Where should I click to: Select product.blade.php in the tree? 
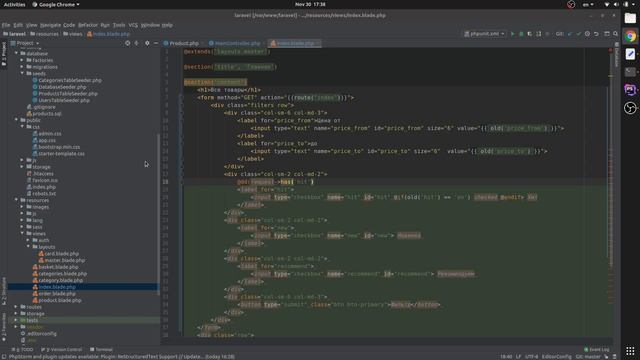point(60,300)
